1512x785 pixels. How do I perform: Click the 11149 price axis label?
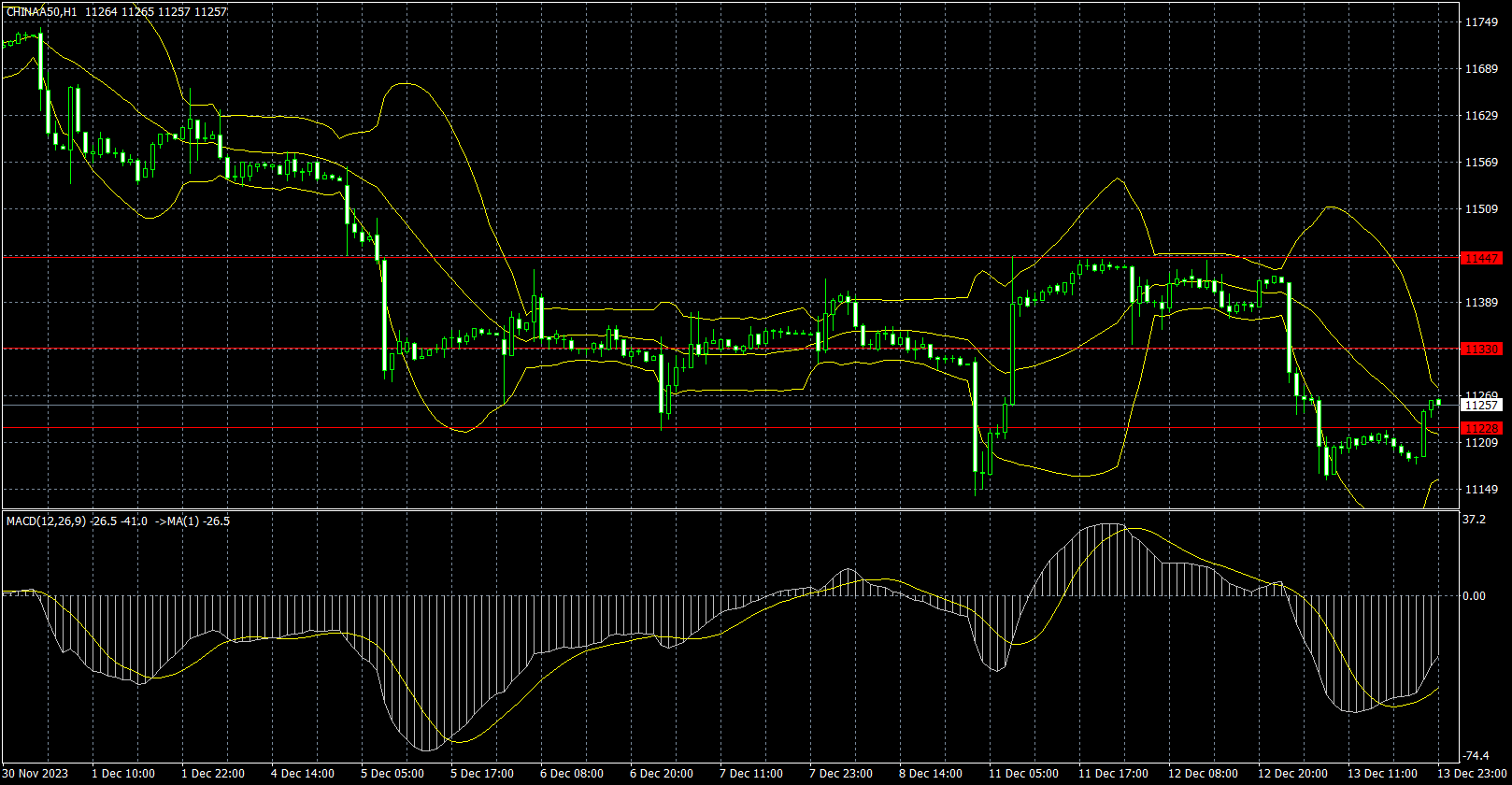(1482, 489)
